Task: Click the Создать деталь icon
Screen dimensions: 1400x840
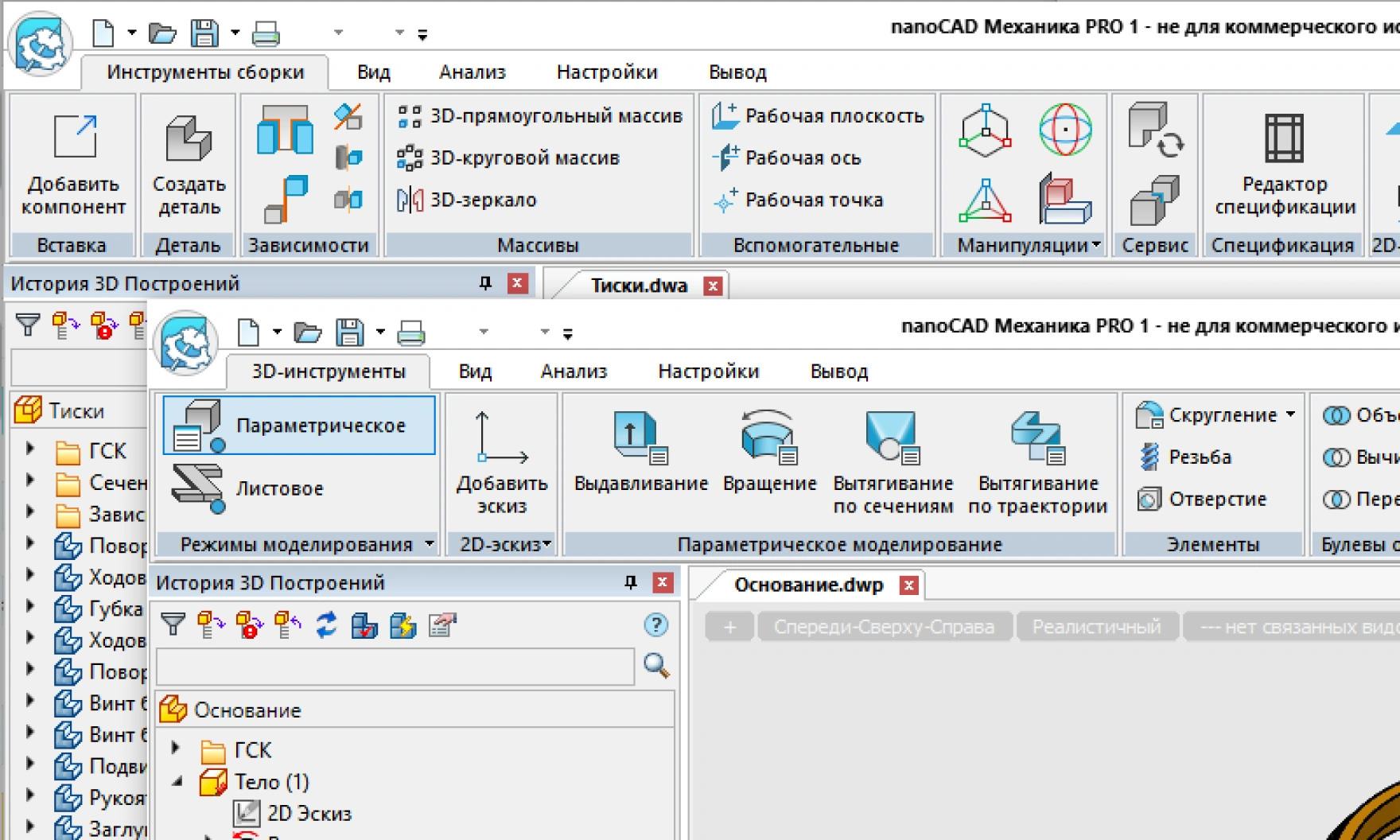Action: pos(189,138)
